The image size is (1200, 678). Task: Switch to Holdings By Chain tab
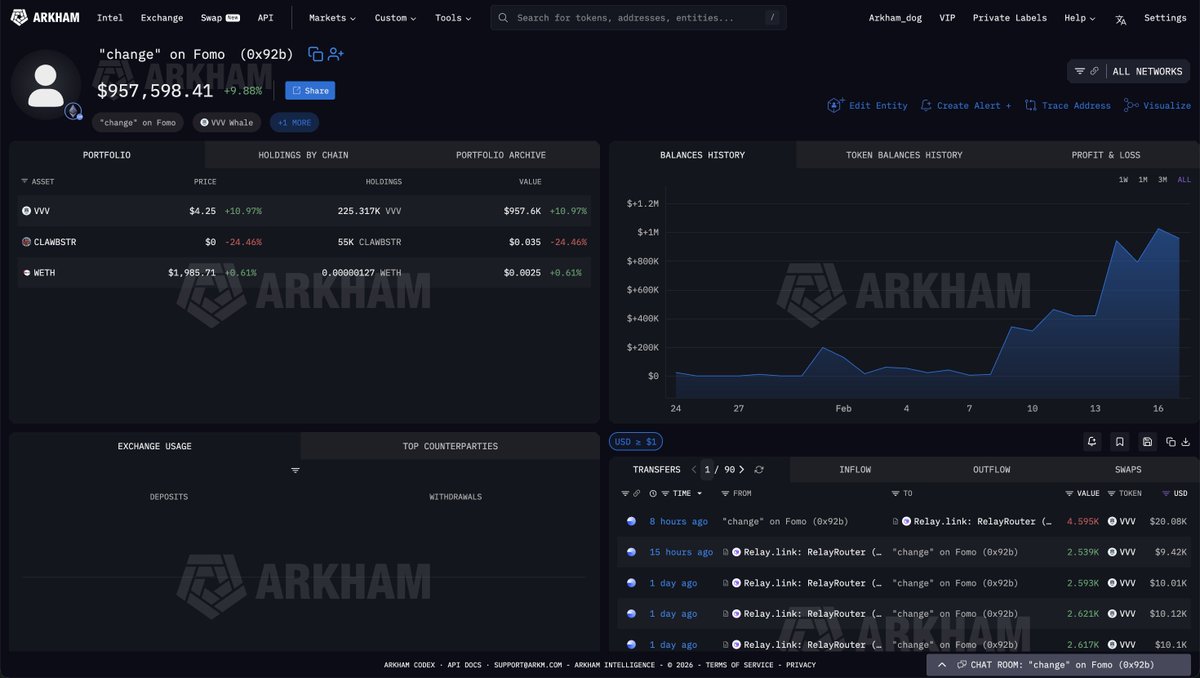coord(303,155)
